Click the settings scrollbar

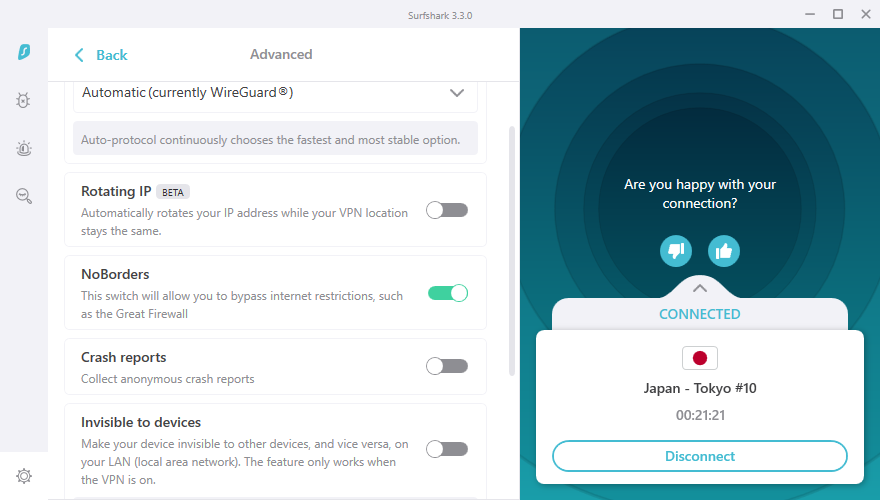(512, 251)
